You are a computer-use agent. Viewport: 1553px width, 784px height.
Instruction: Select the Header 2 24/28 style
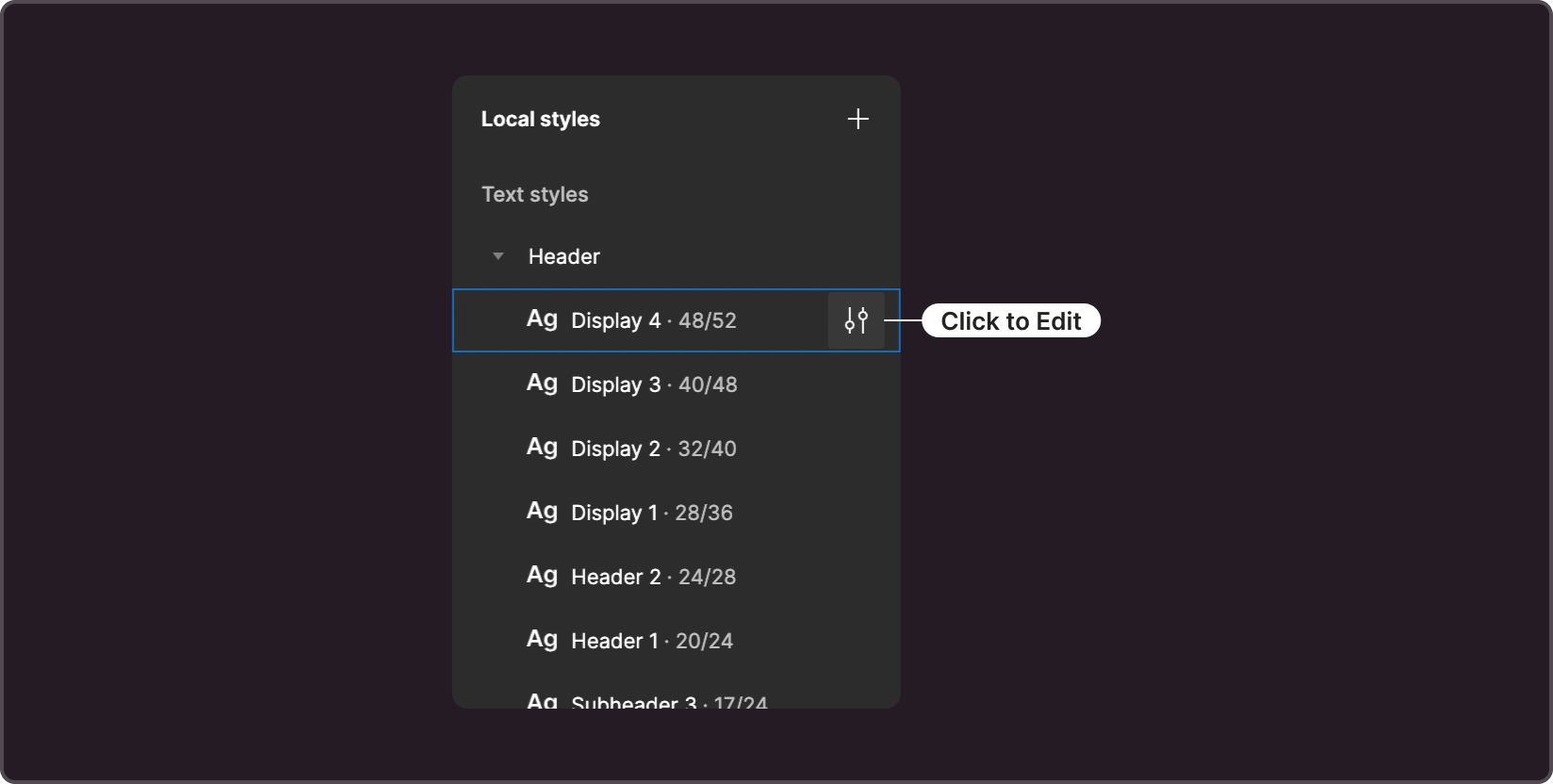676,577
